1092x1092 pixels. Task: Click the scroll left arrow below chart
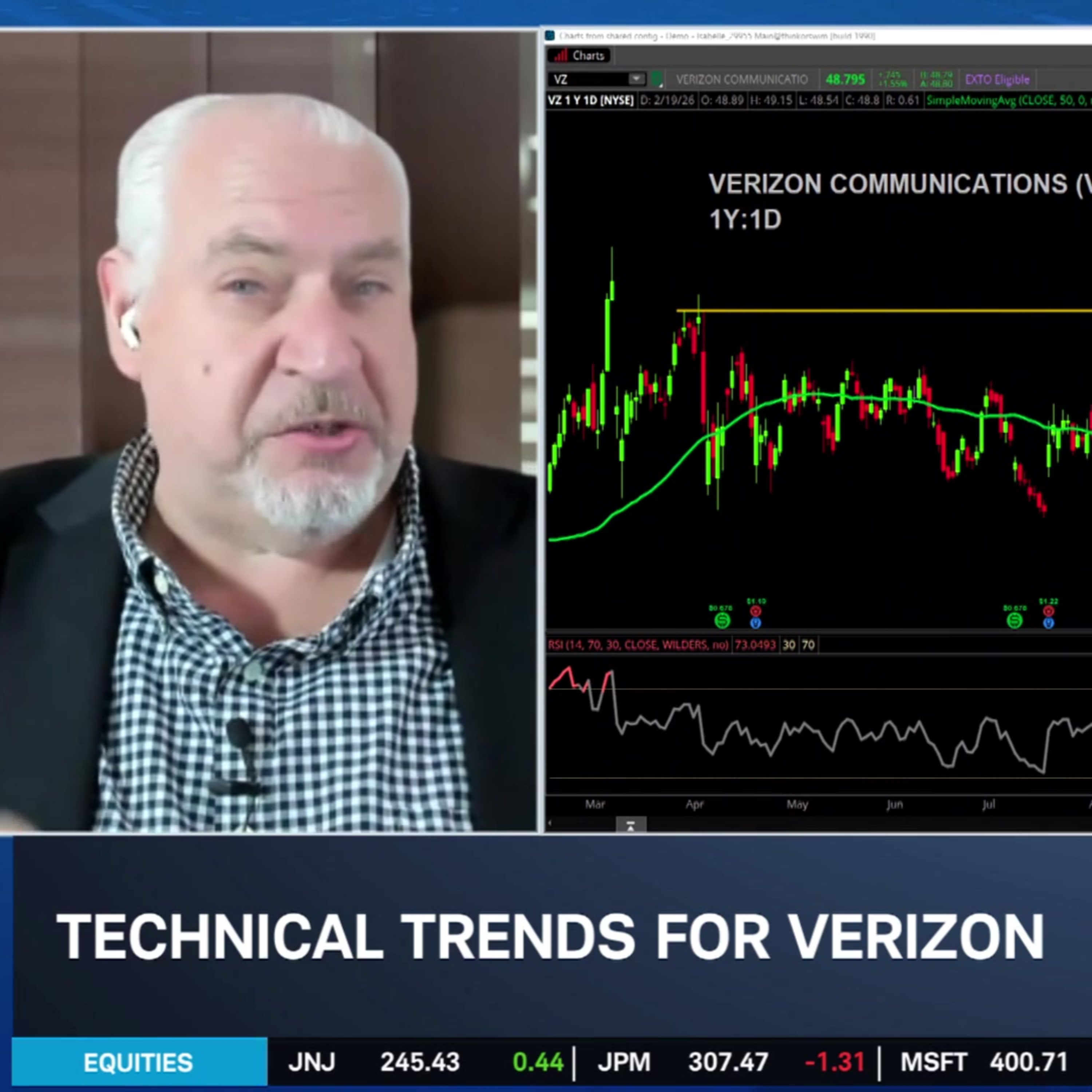tap(549, 823)
